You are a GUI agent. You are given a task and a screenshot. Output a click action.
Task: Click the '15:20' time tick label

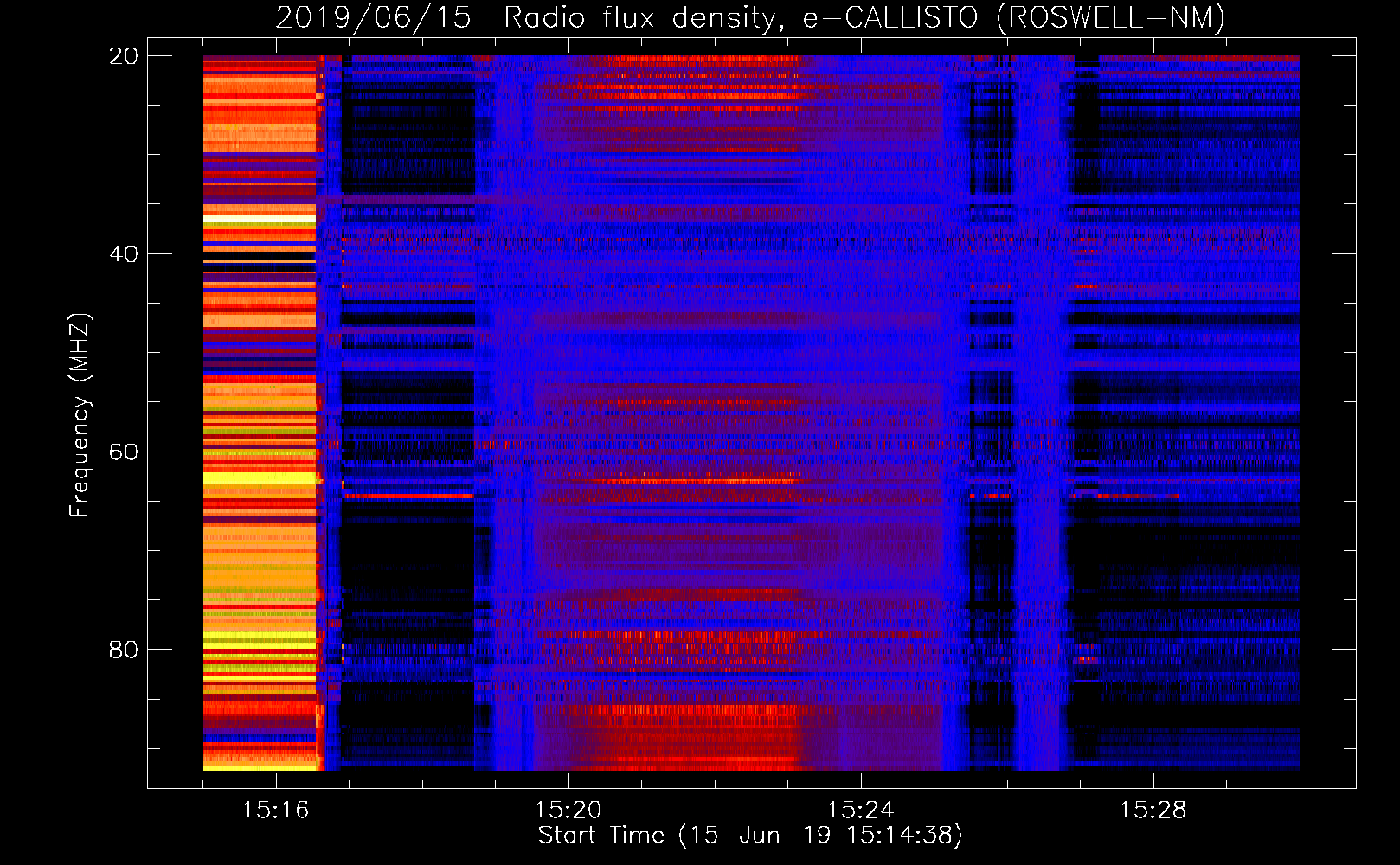tap(568, 810)
